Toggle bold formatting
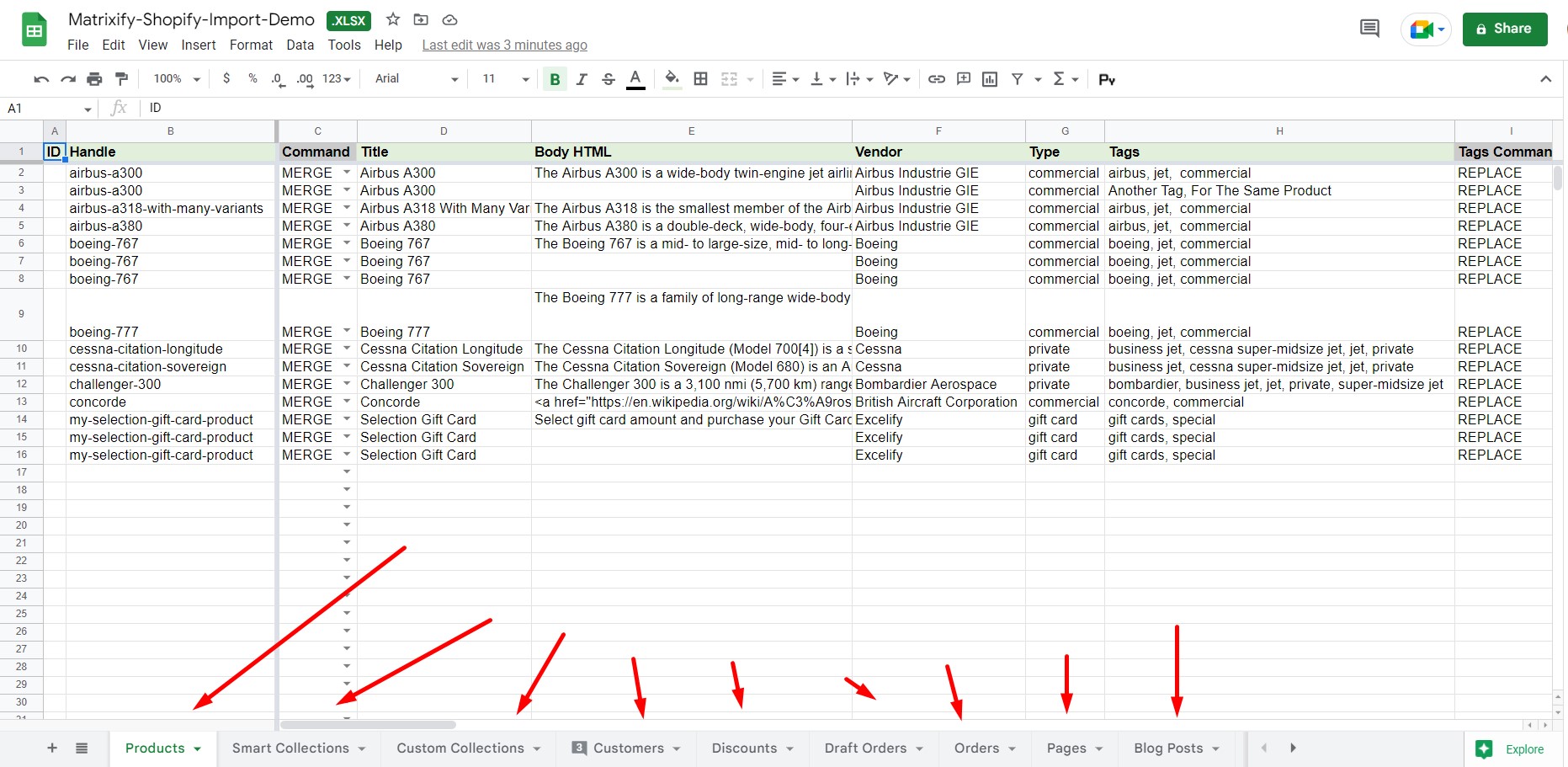This screenshot has height=767, width=1568. click(555, 79)
